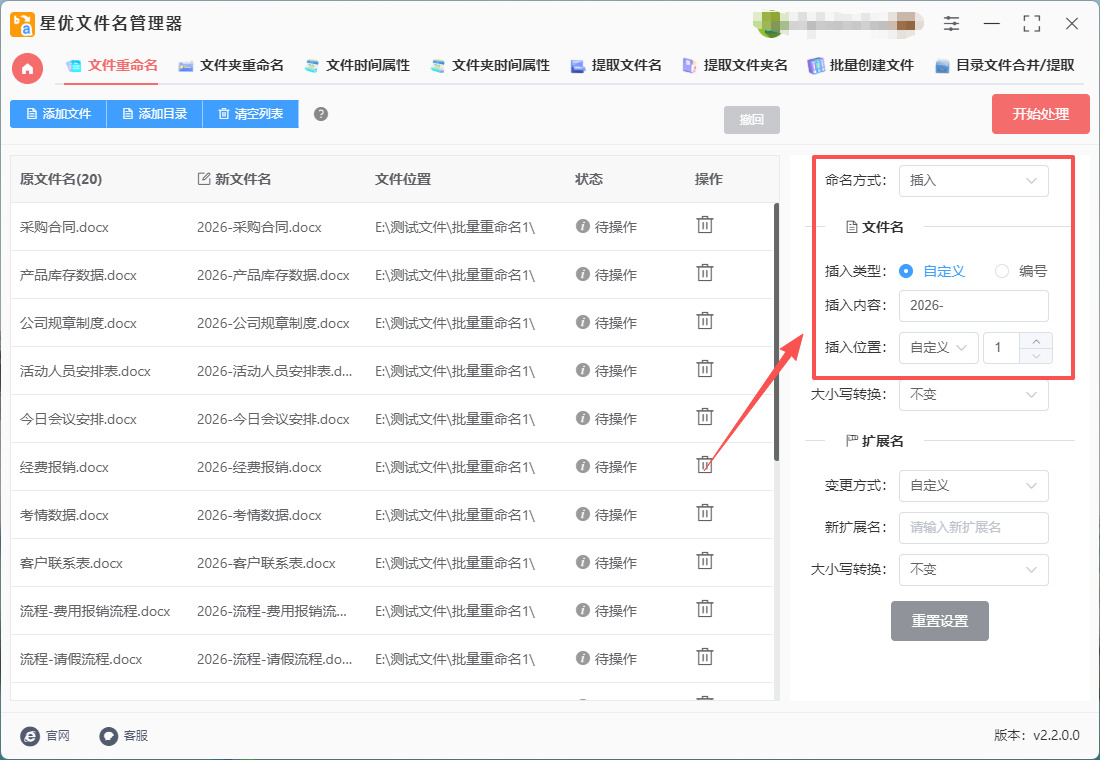Open extension 大小写转换 dropdown
The width and height of the screenshot is (1100, 760).
(974, 570)
